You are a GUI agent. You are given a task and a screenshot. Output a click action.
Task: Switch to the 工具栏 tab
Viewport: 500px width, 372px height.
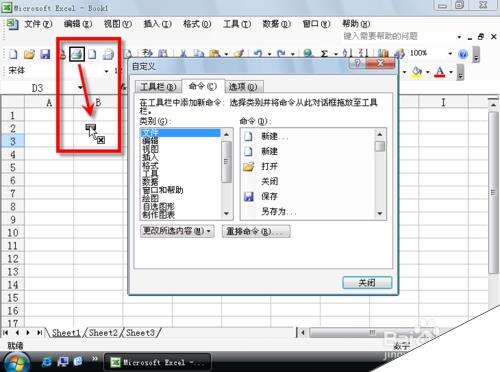tap(158, 87)
